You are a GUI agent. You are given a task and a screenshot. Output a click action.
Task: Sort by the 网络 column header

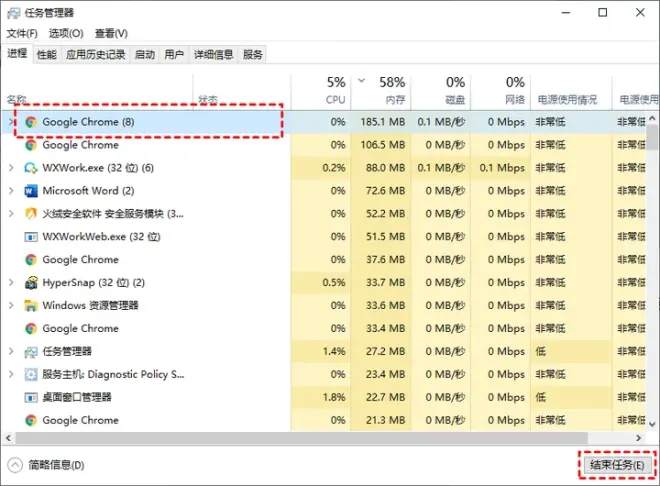click(x=501, y=91)
